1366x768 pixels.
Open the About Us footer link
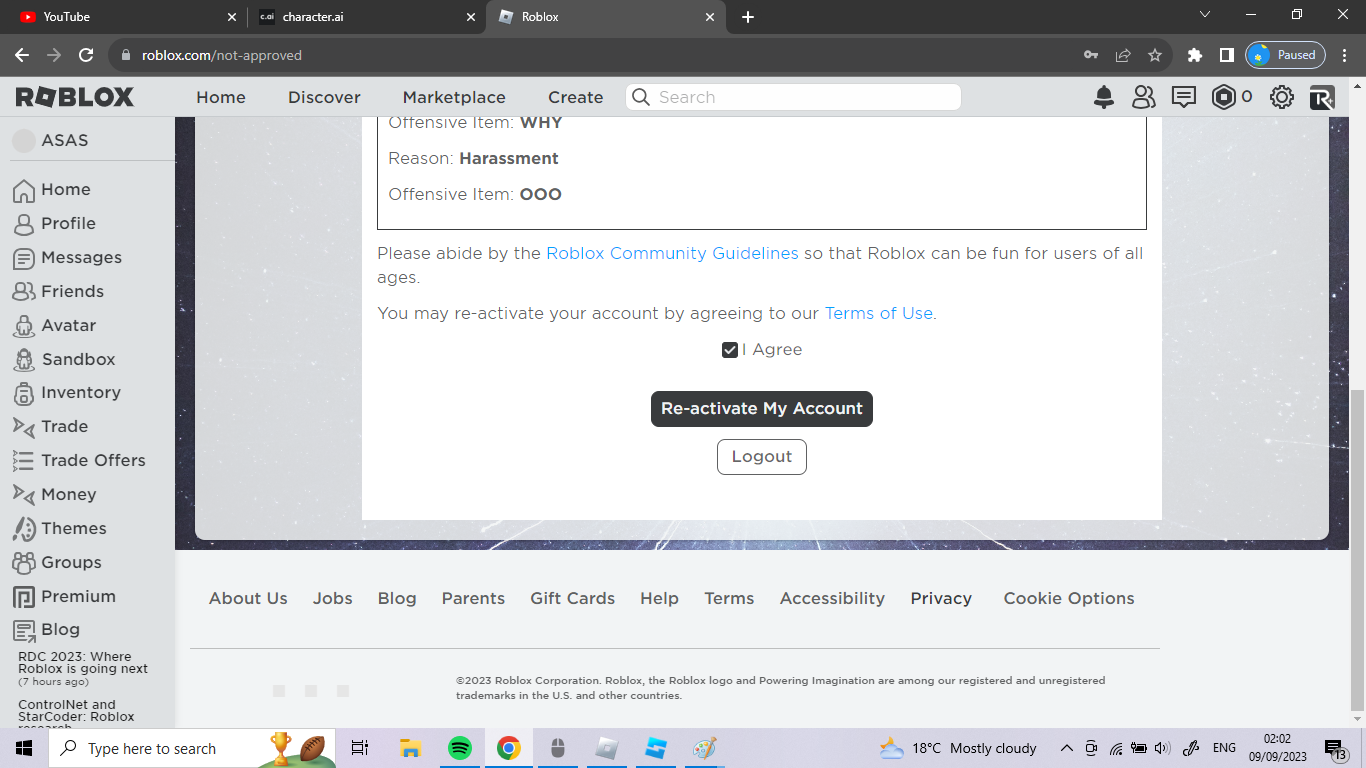click(x=248, y=599)
